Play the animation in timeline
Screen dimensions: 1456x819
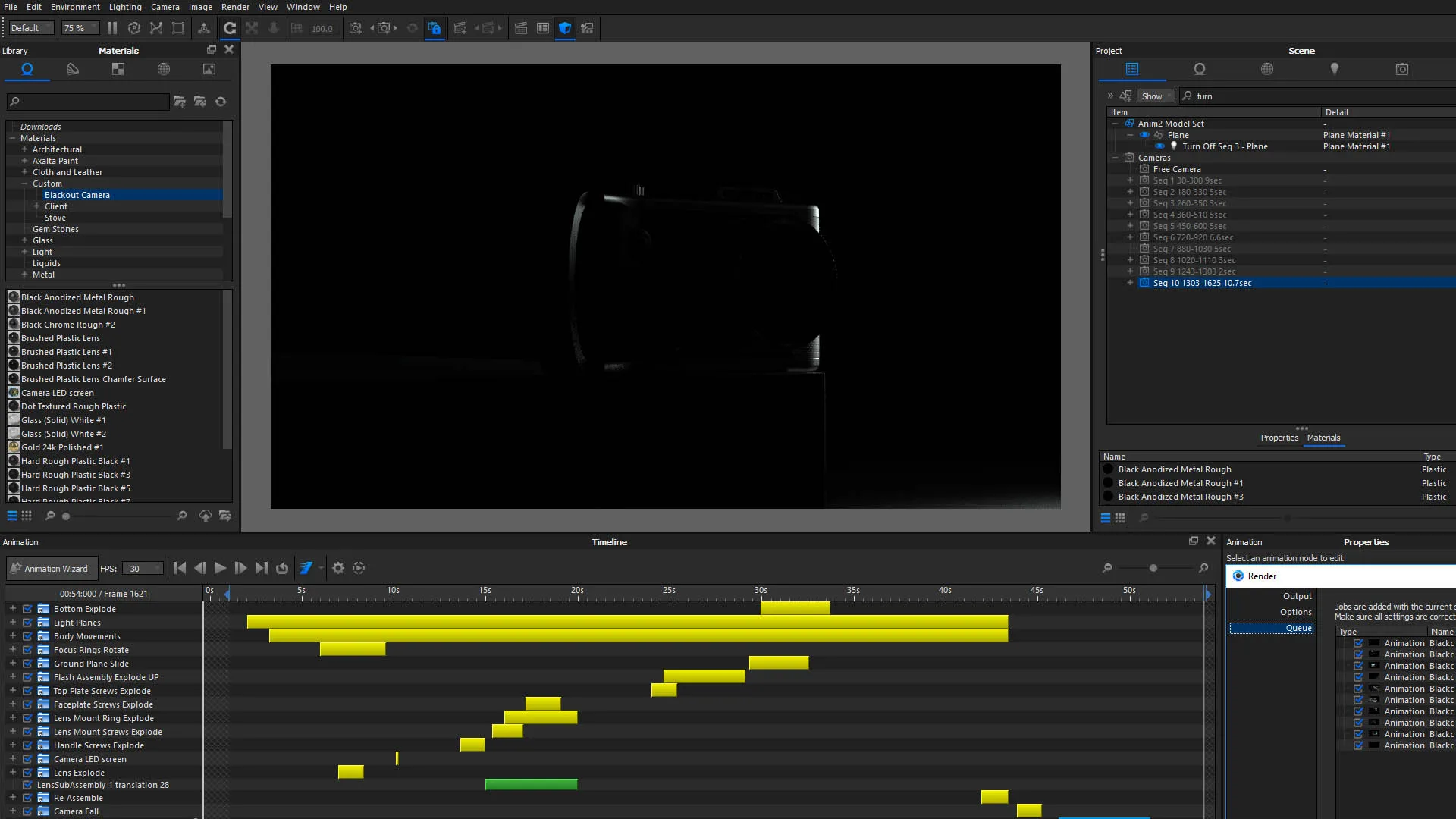[x=220, y=568]
